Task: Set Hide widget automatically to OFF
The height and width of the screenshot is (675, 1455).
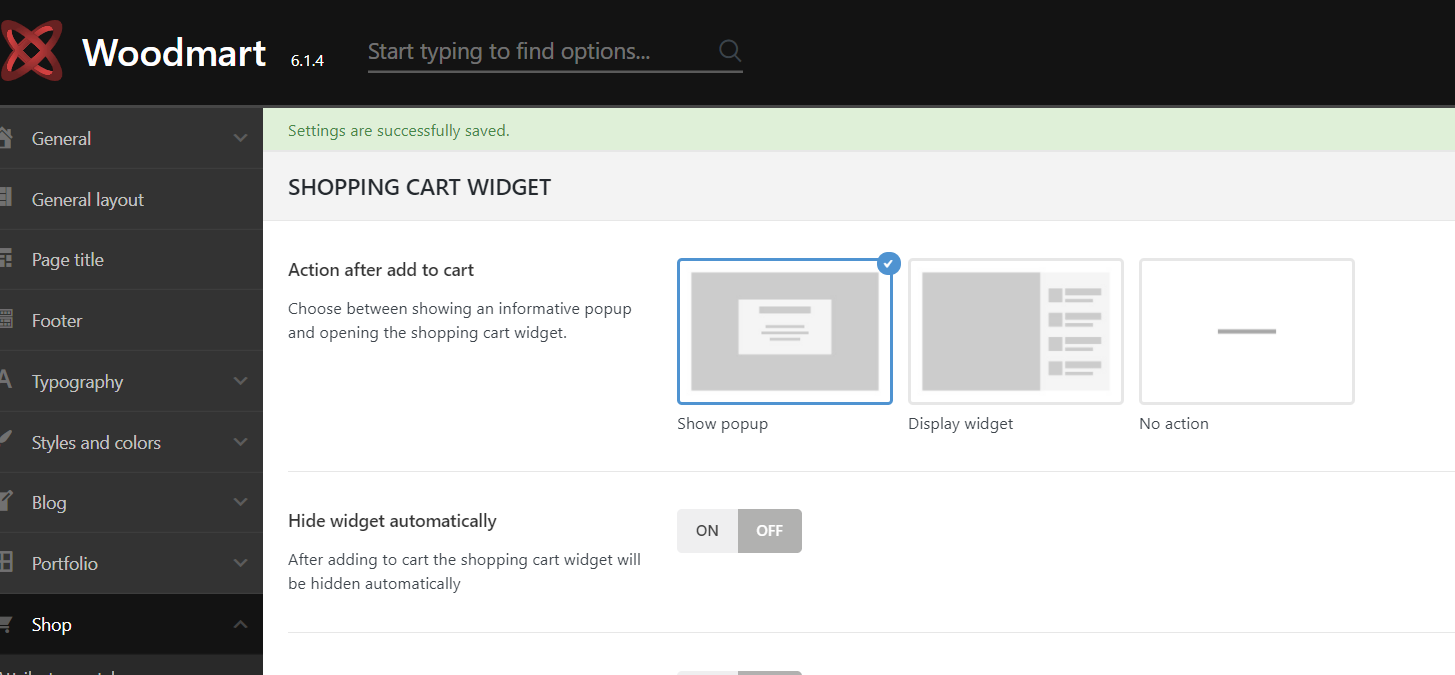Action: (770, 531)
